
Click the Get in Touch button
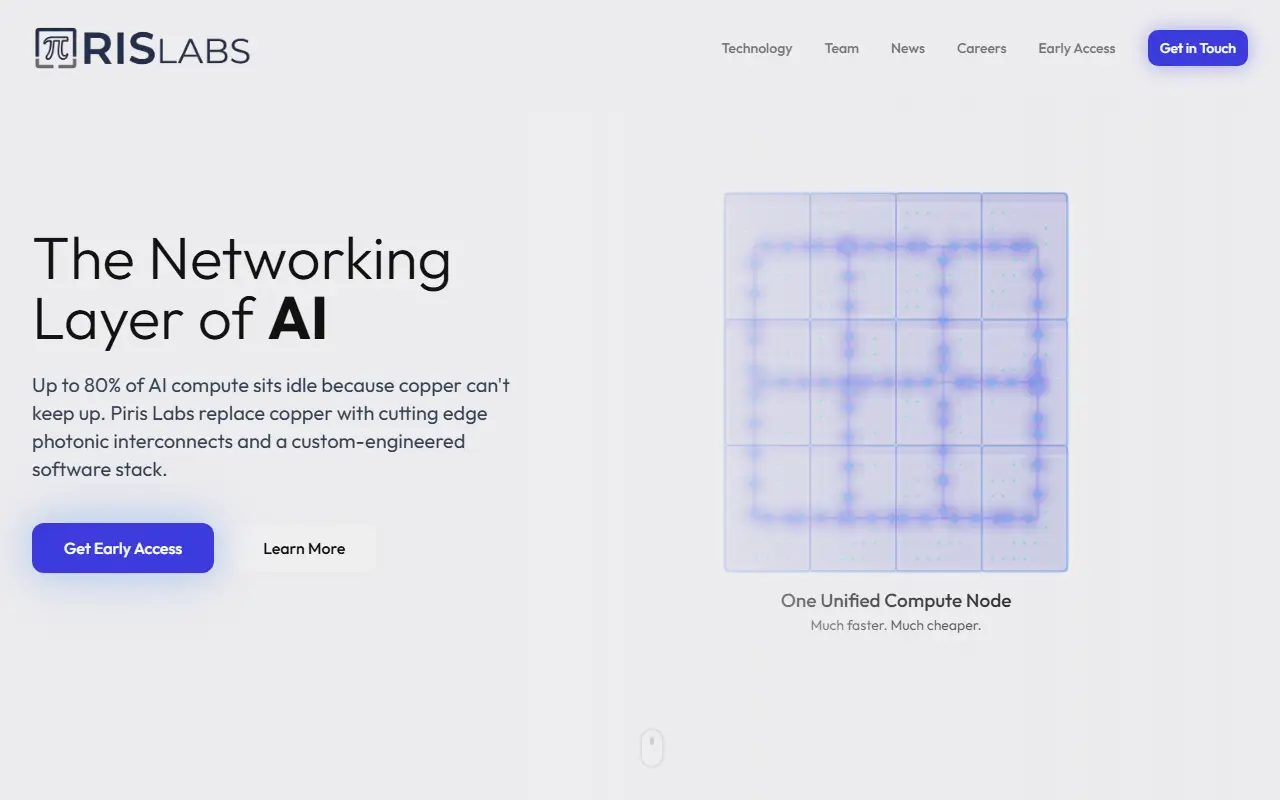point(1198,48)
